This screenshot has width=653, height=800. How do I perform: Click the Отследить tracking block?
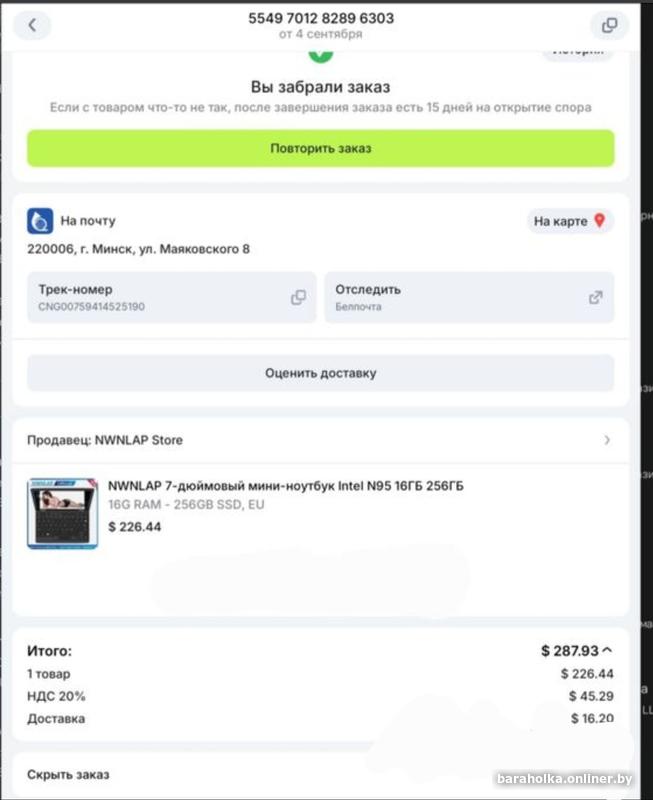pos(469,297)
